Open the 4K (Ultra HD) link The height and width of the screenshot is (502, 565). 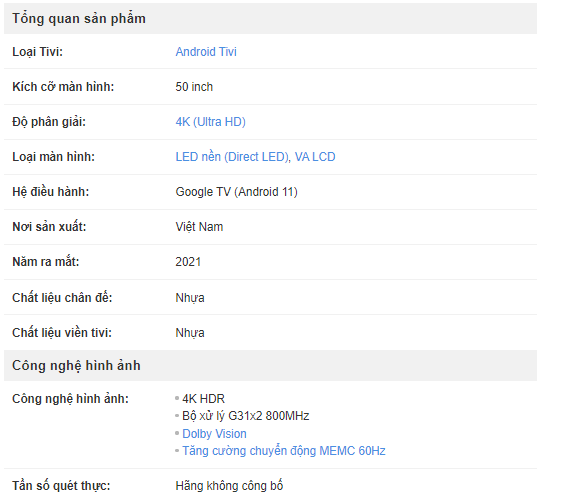(210, 122)
